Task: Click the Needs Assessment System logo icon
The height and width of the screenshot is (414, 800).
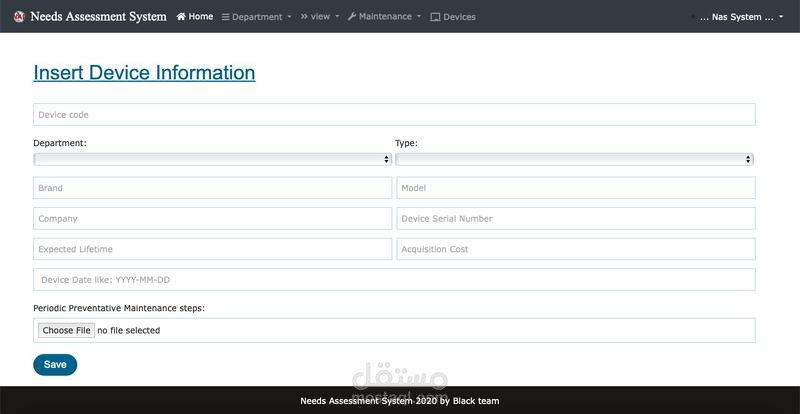Action: (19, 17)
